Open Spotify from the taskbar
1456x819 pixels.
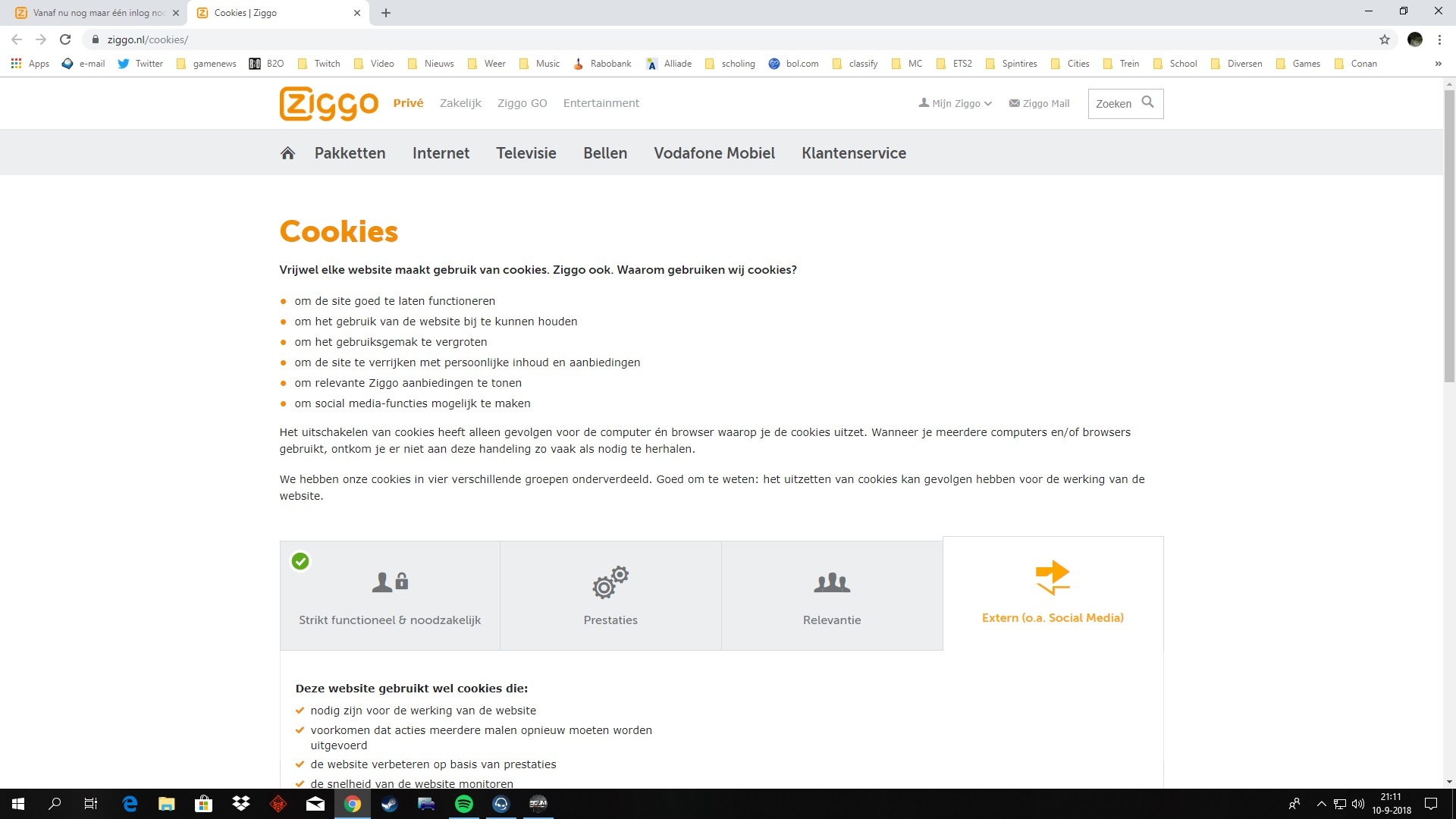(x=463, y=804)
